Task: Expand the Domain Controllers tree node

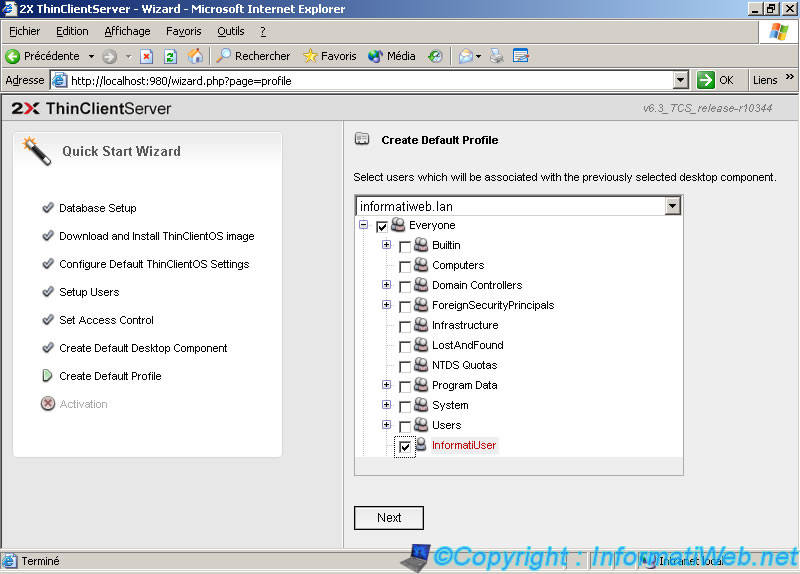Action: pos(386,284)
